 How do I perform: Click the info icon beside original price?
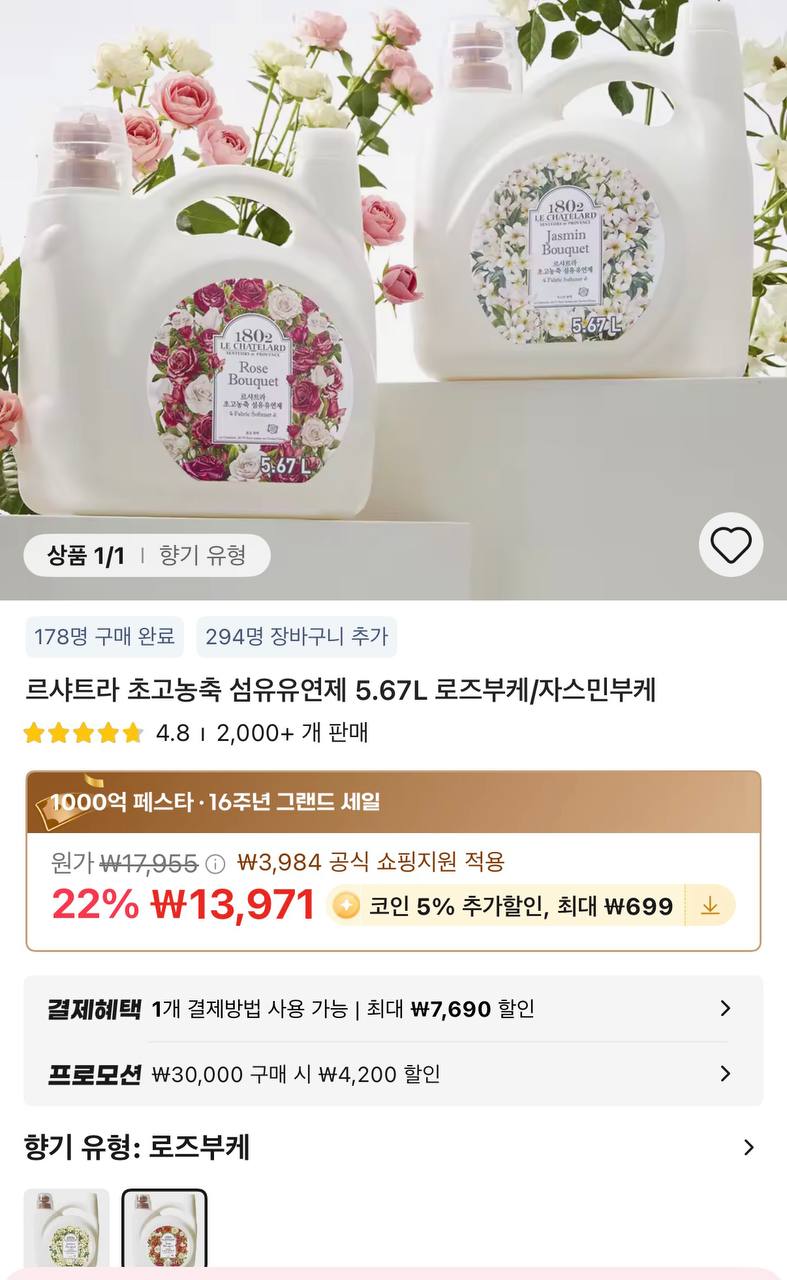[x=215, y=863]
